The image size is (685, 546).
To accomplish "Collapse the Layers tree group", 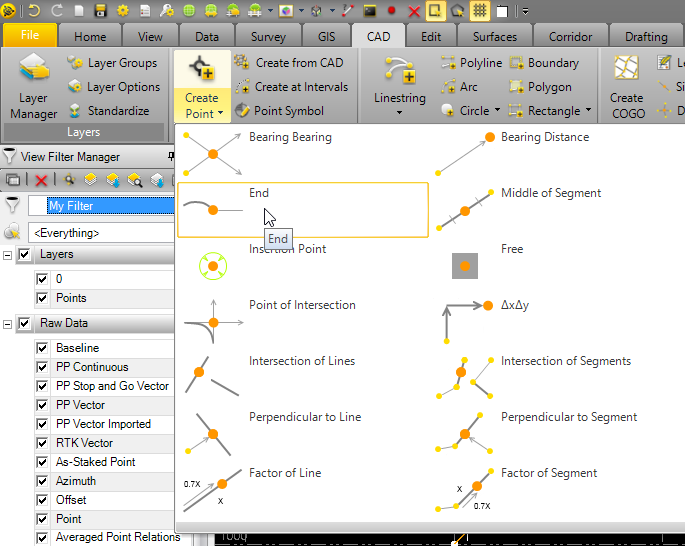I will (7, 255).
